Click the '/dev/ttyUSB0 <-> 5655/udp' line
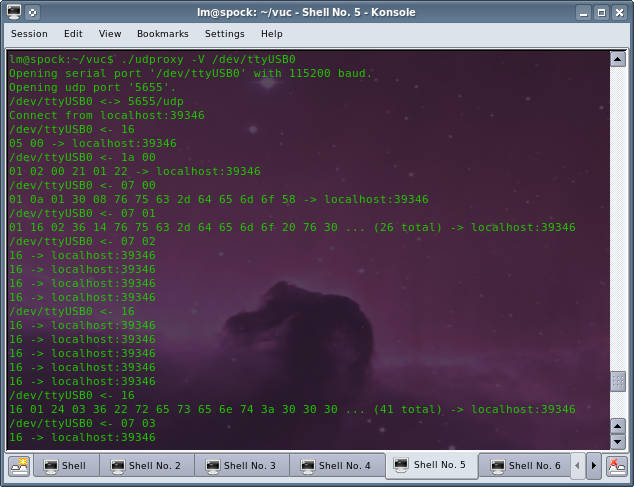 96,101
